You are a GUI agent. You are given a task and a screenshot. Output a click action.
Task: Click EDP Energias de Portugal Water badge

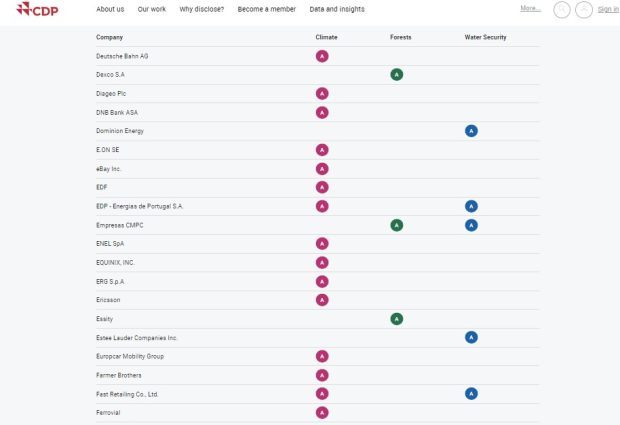point(471,206)
